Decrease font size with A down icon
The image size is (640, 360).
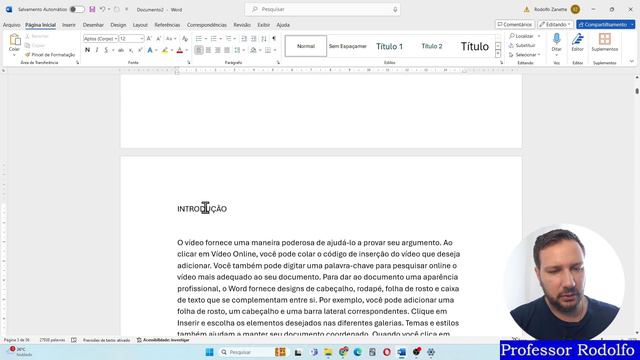tap(158, 39)
